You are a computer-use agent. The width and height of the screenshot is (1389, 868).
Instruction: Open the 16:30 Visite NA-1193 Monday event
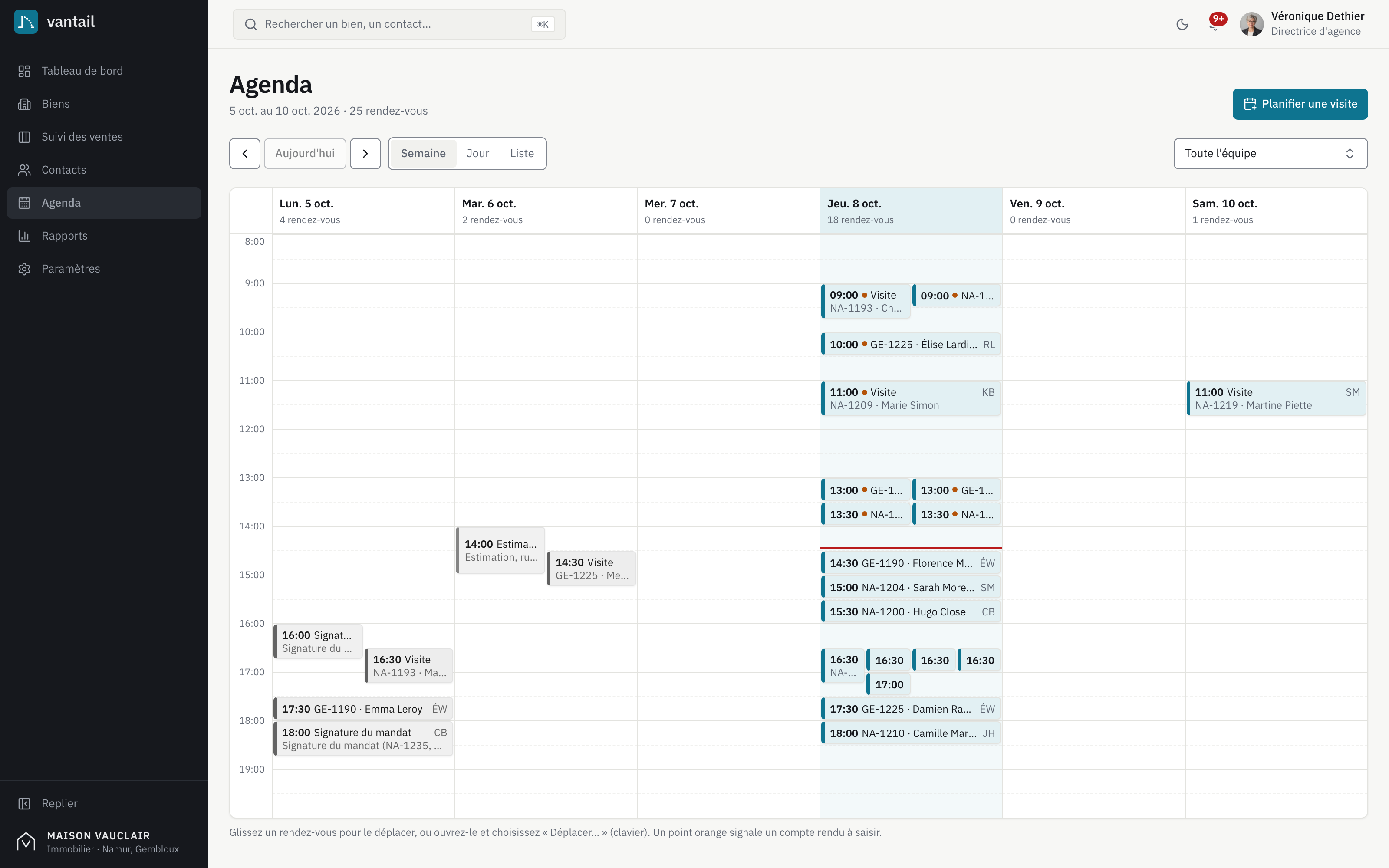tap(409, 666)
